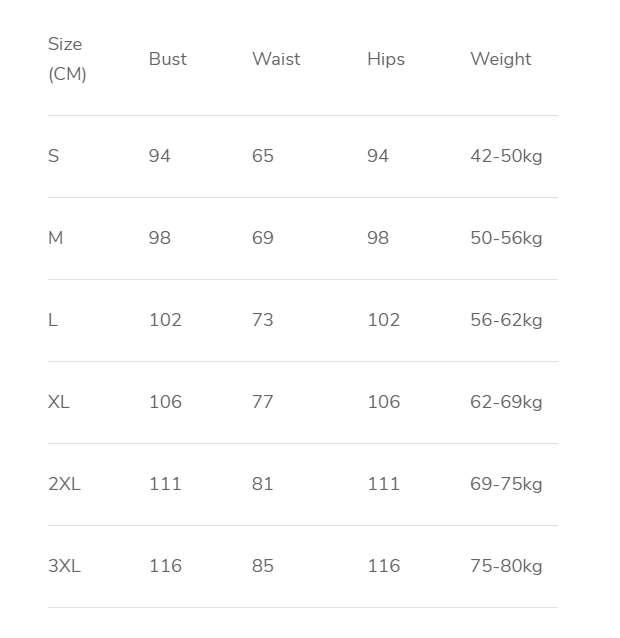This screenshot has height=638, width=620.
Task: Click waist value 65
Action: [263, 156]
